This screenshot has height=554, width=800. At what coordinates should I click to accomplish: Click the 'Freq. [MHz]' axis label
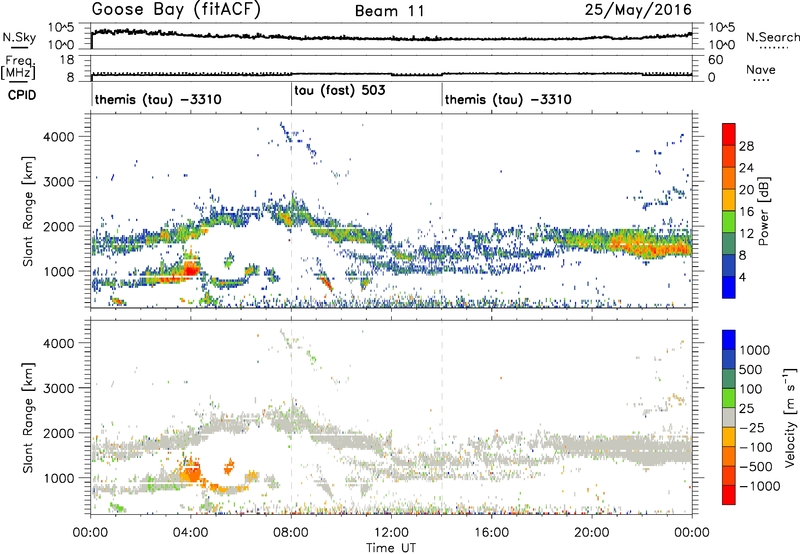(x=19, y=68)
